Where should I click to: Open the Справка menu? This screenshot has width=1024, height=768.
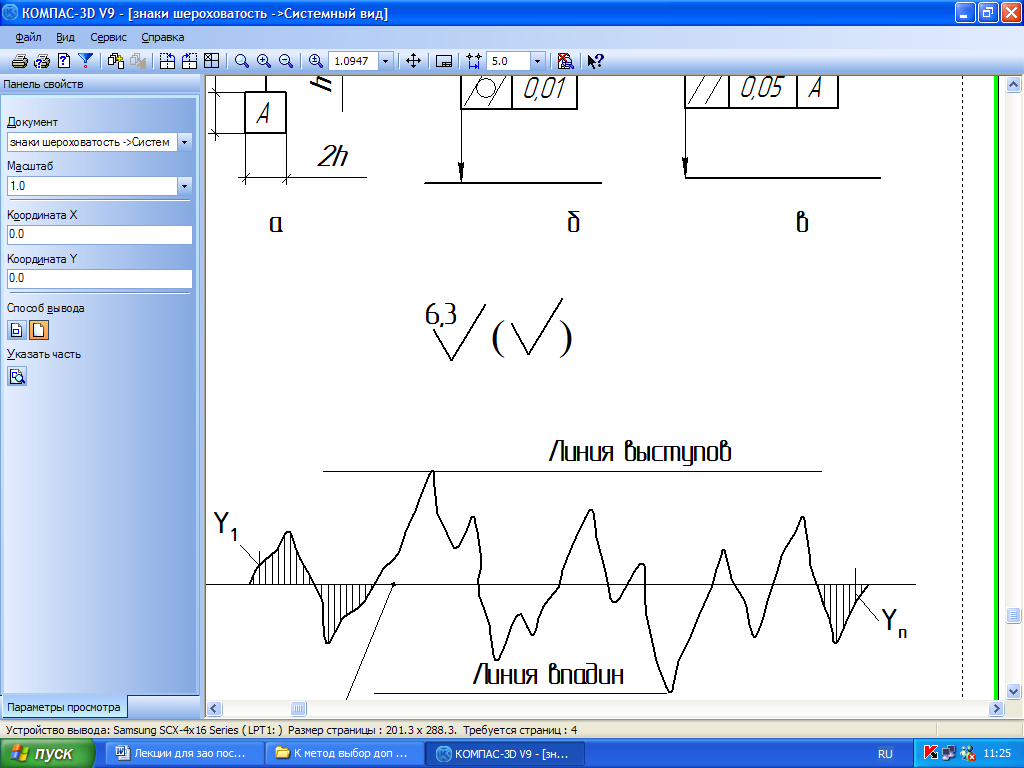click(x=163, y=37)
